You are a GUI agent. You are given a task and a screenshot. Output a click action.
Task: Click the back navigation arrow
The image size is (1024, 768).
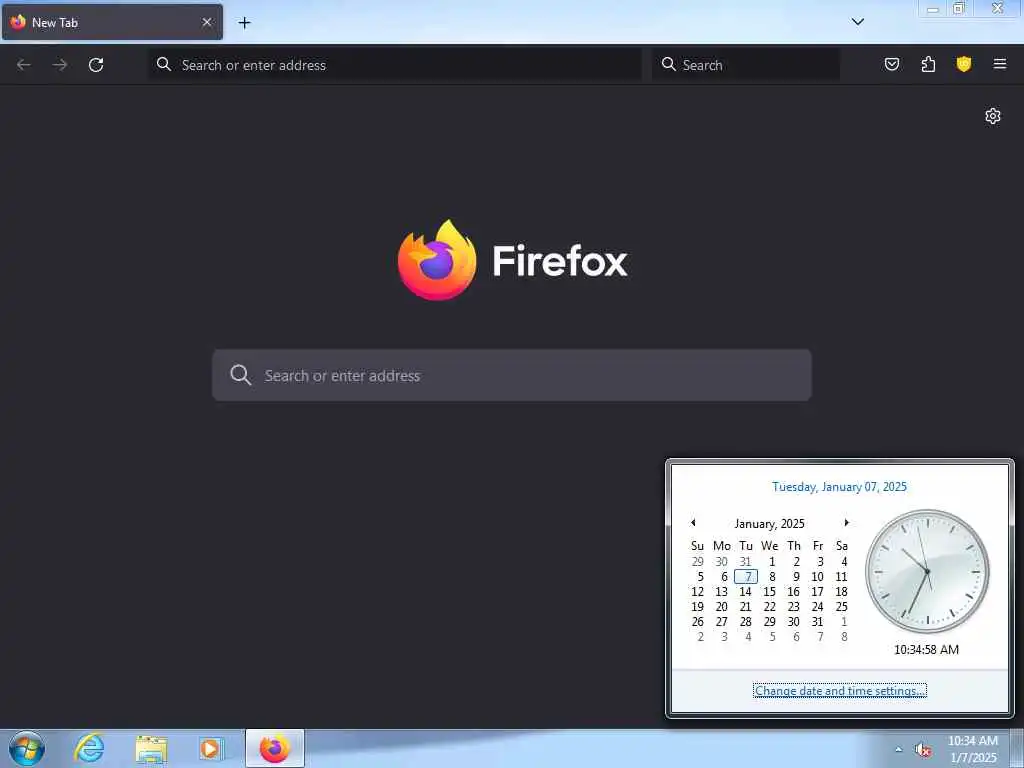[24, 65]
